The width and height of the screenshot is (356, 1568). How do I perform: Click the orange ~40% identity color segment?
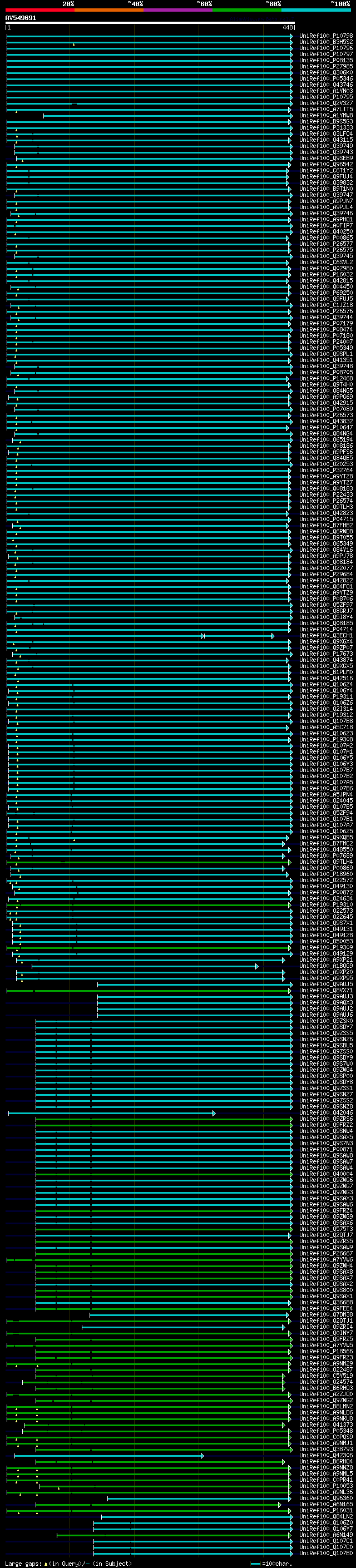point(109,10)
